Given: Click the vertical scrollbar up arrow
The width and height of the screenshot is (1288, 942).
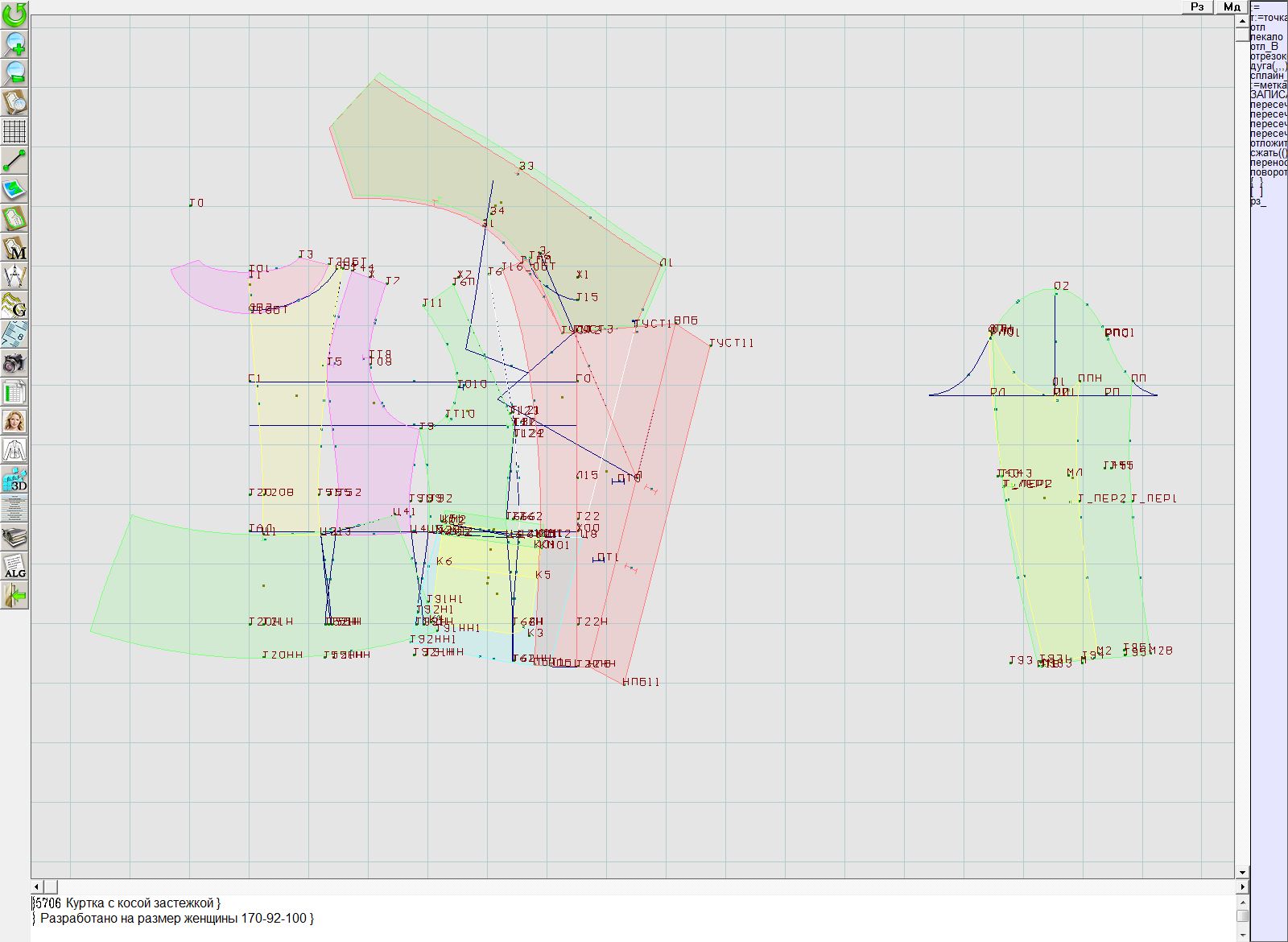Looking at the screenshot, I should (x=1242, y=21).
